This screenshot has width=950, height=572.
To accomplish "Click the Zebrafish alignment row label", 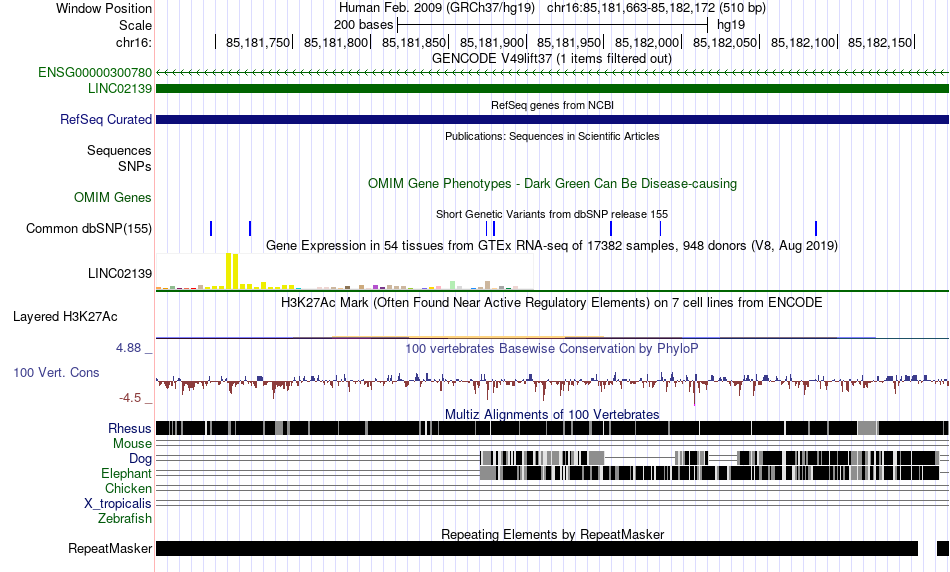I will (x=125, y=519).
